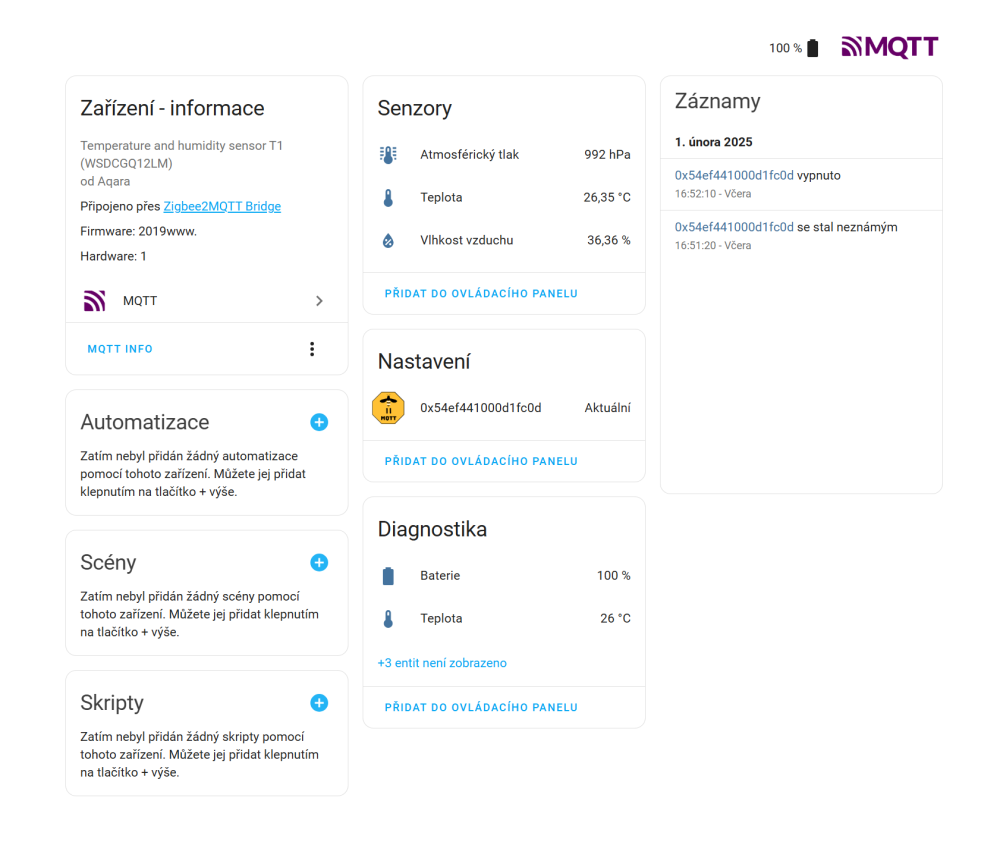
Task: Expand the MQTT integration chevron
Action: [x=319, y=301]
